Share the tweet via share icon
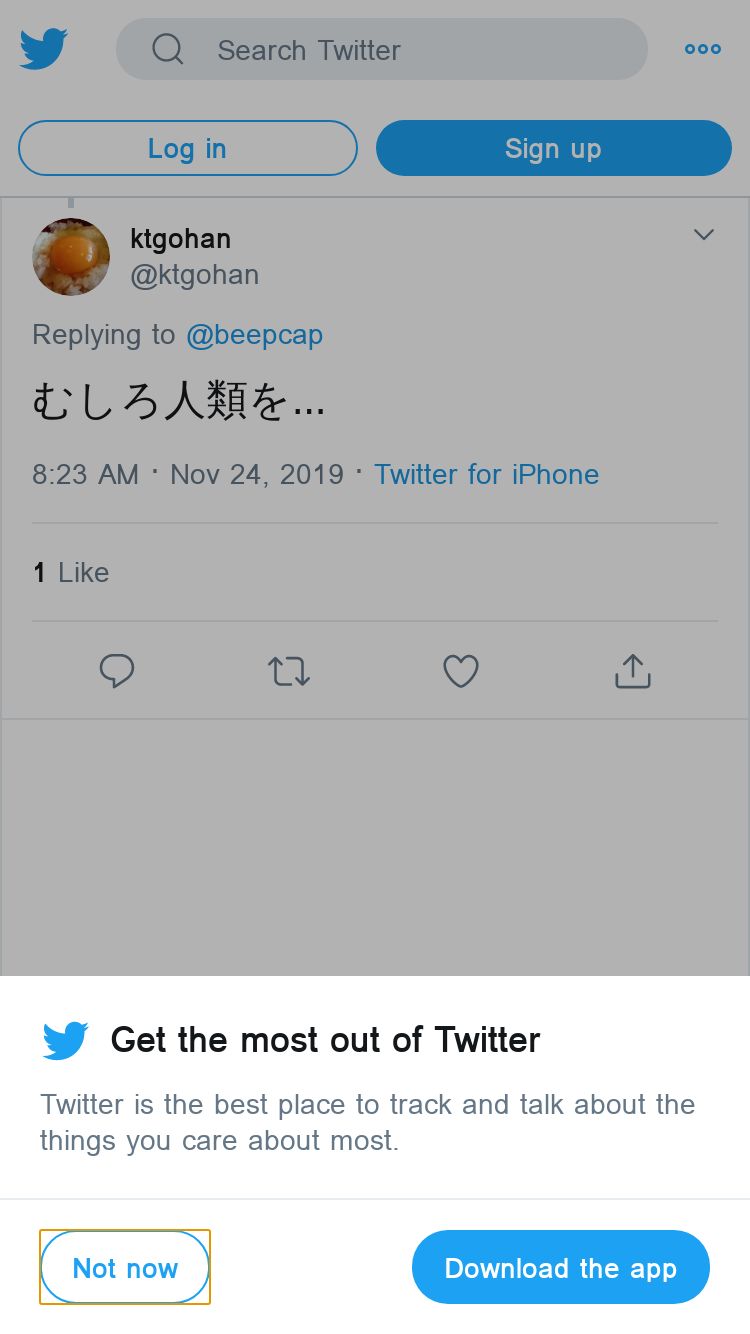The image size is (750, 1334). point(632,671)
